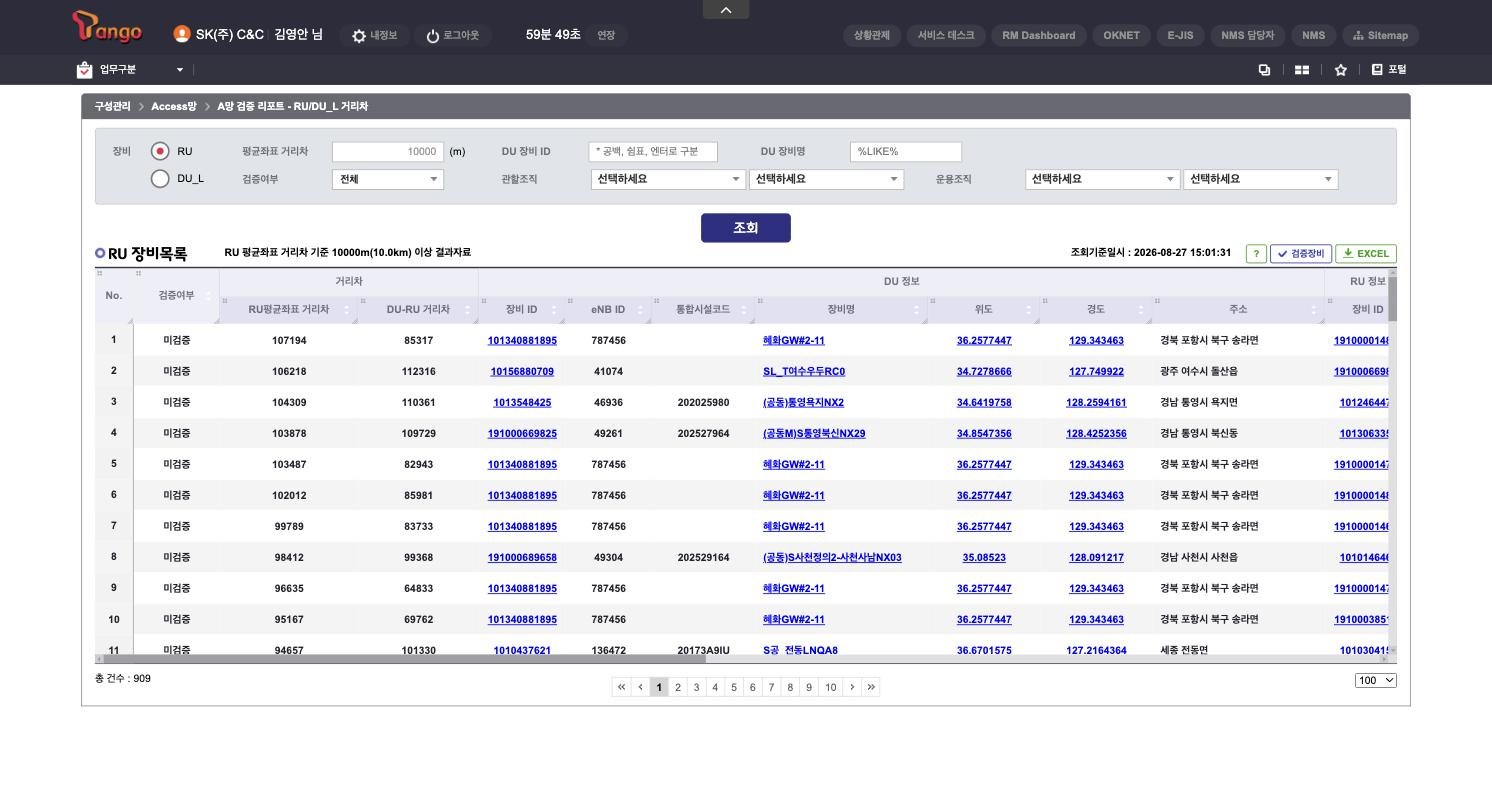Open the 검증여부 dropdown showing 전체

pos(388,179)
